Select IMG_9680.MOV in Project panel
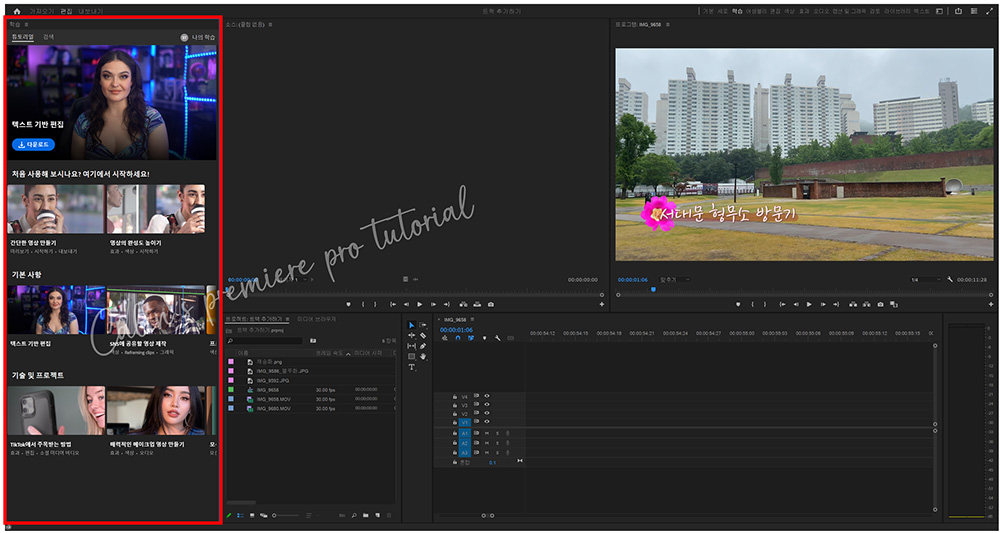The height and width of the screenshot is (533, 1000). [274, 408]
